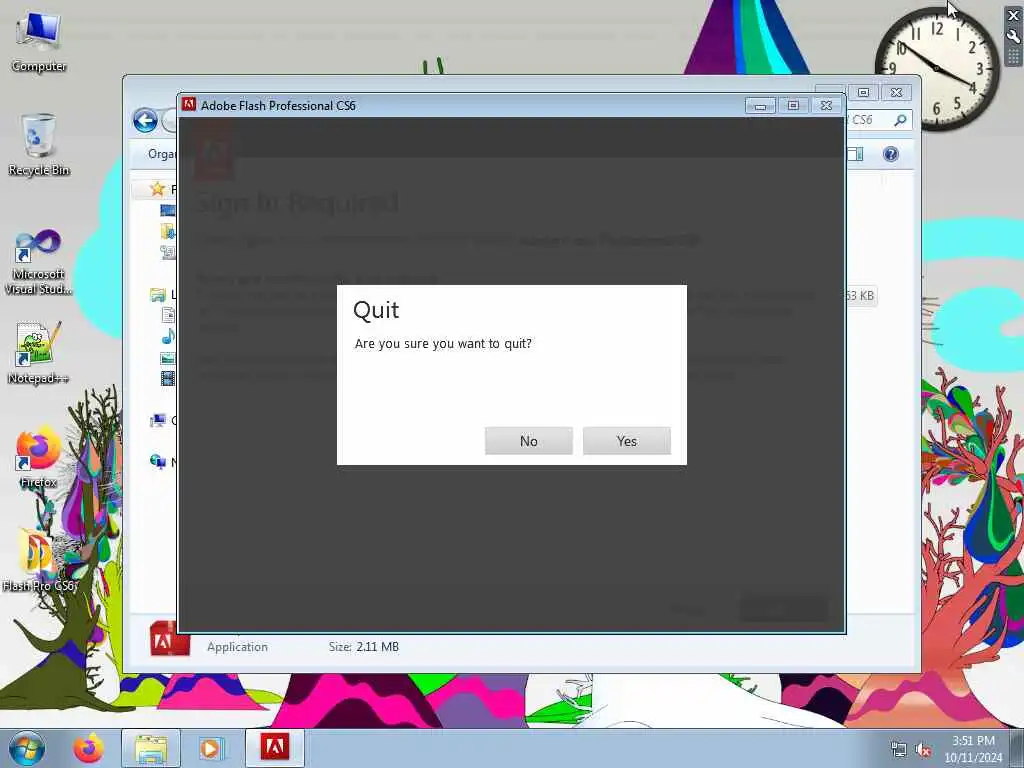
Task: Minimize the Adobe Flash Professional CS6 window
Action: (760, 106)
